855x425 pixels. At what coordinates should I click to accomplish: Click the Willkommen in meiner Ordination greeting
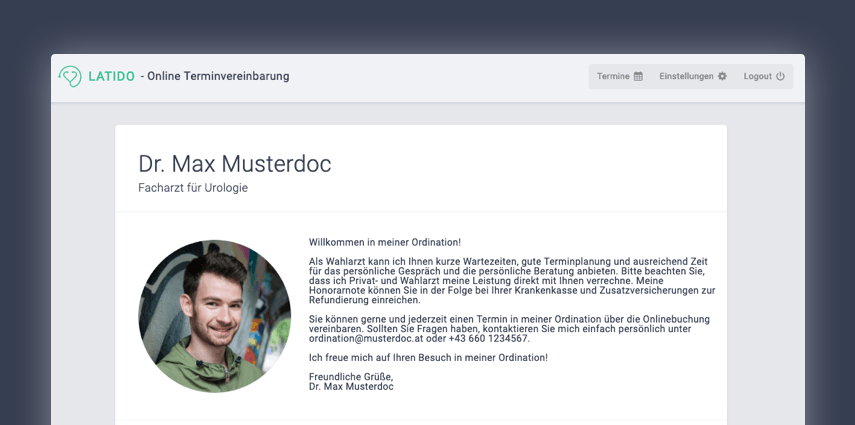(385, 242)
